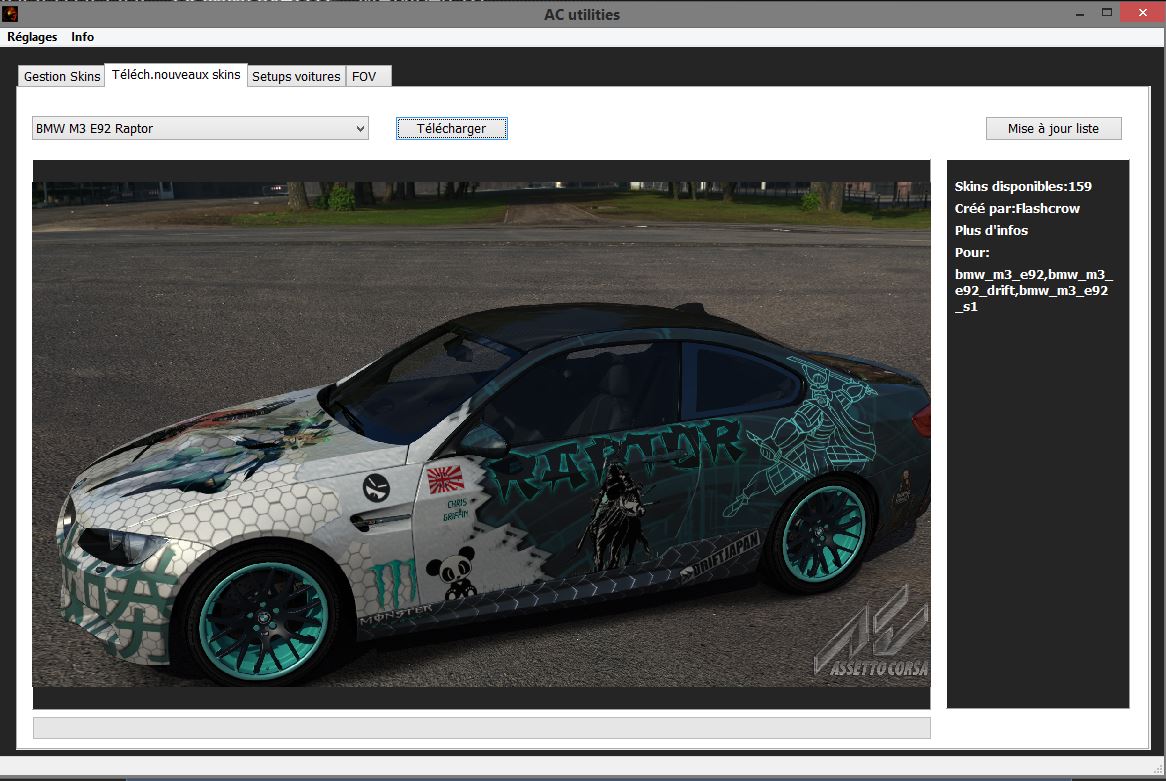Screen dimensions: 1166x781
Task: Minimize the AC utilities window
Action: pos(1079,13)
